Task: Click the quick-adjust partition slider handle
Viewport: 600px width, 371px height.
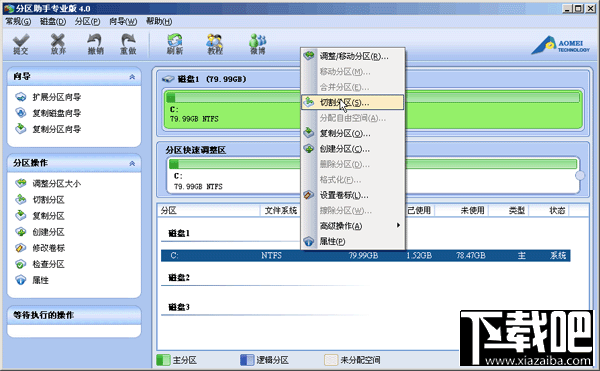Action: coord(580,175)
